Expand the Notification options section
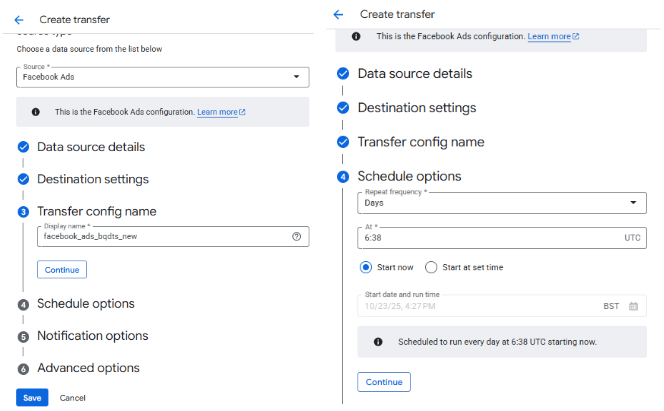The width and height of the screenshot is (664, 411). tap(92, 336)
